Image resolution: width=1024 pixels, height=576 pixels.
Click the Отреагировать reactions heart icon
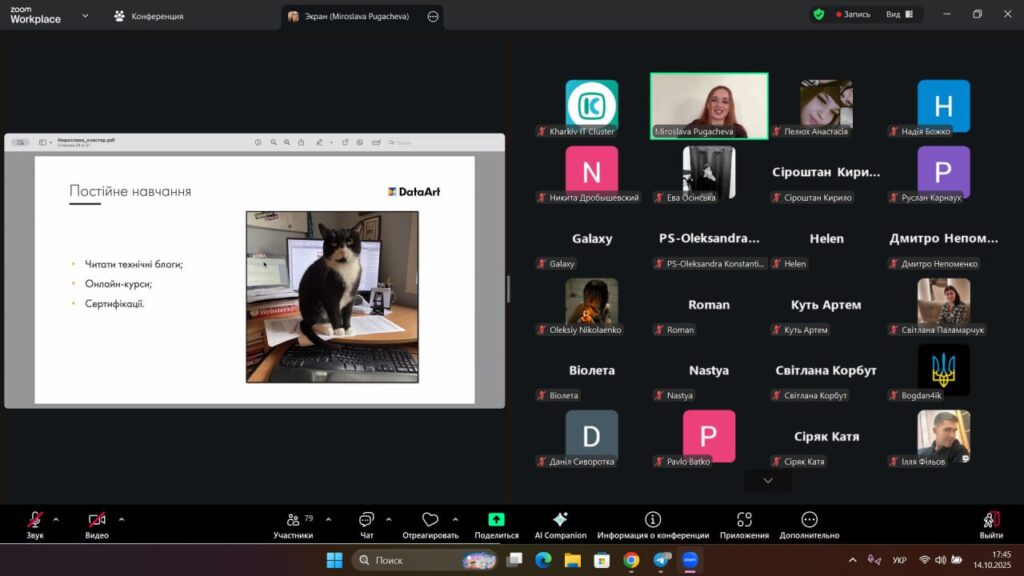430,520
